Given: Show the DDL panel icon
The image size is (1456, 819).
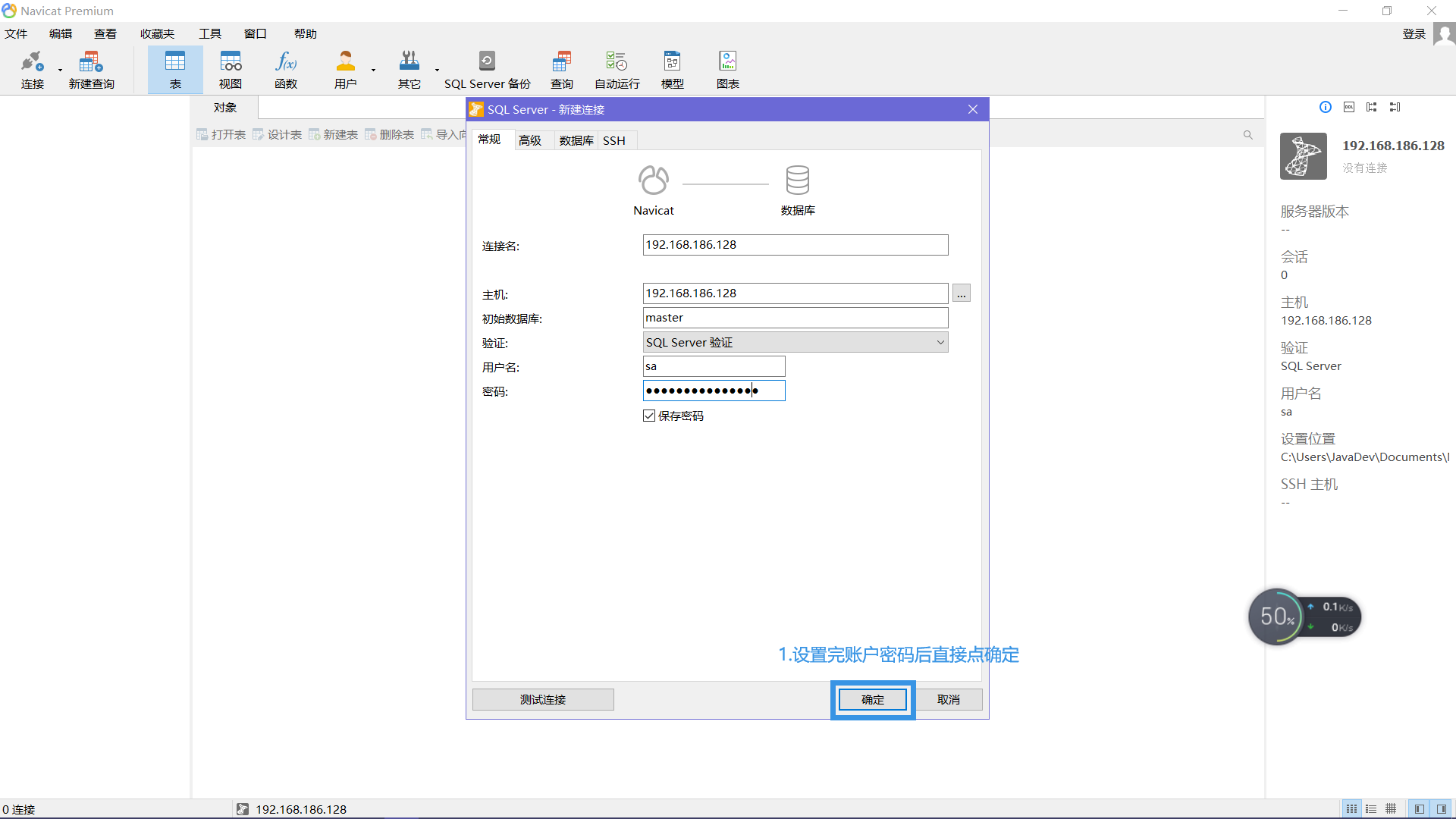Looking at the screenshot, I should point(1349,107).
